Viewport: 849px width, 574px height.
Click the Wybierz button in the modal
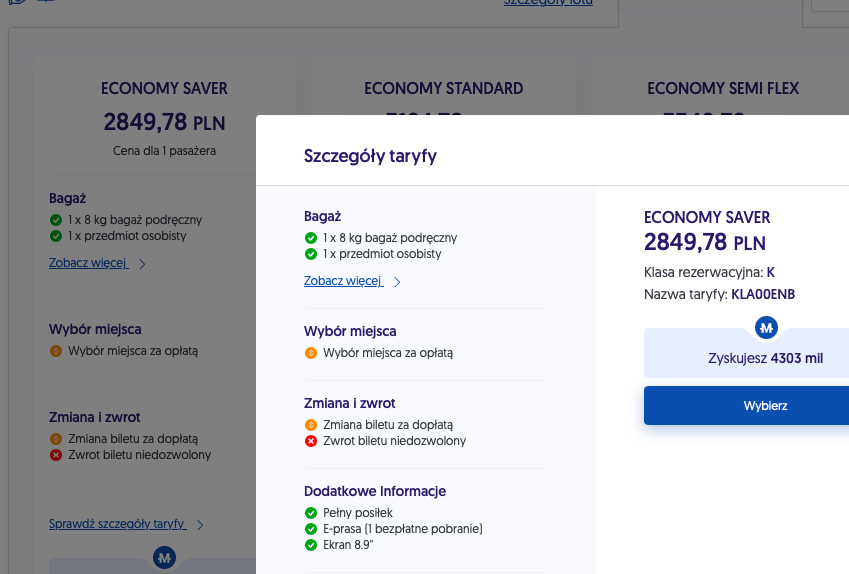765,406
